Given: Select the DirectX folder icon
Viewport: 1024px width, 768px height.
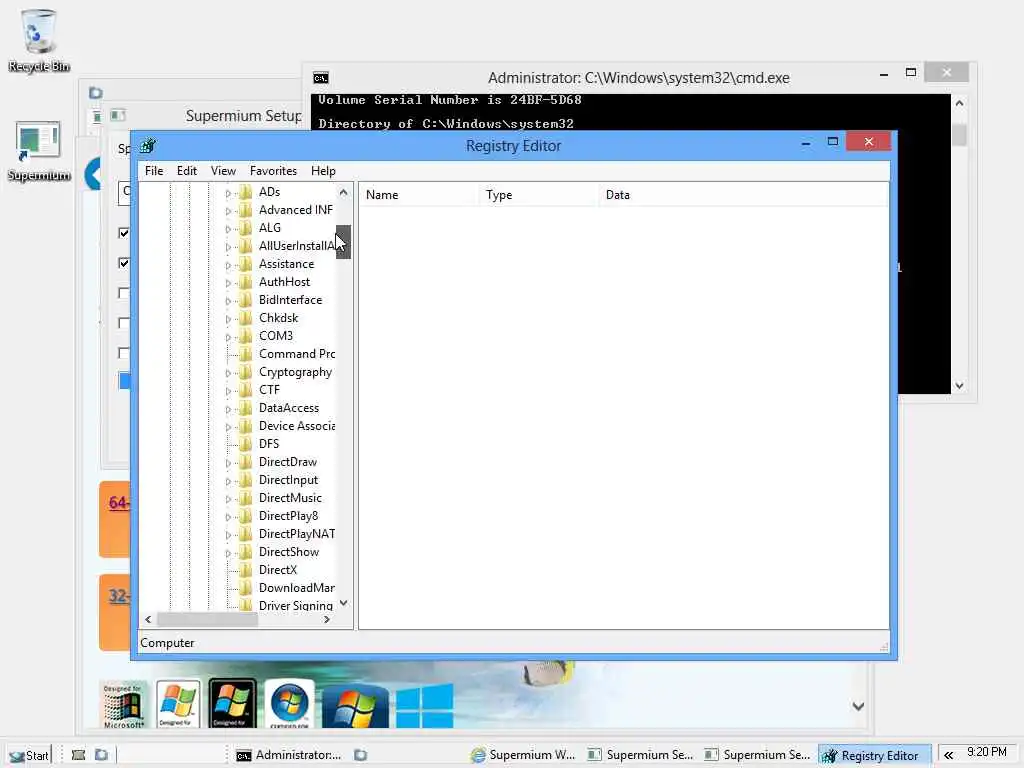Looking at the screenshot, I should (246, 570).
